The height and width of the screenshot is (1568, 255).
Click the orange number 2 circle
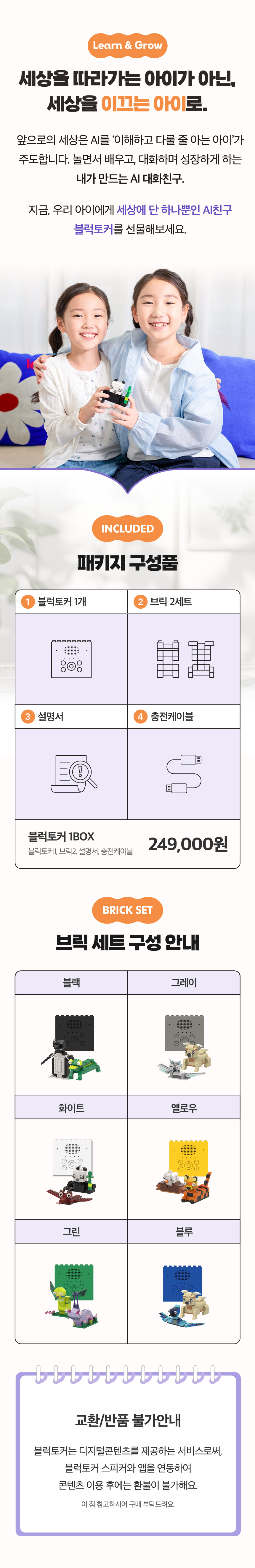(140, 602)
